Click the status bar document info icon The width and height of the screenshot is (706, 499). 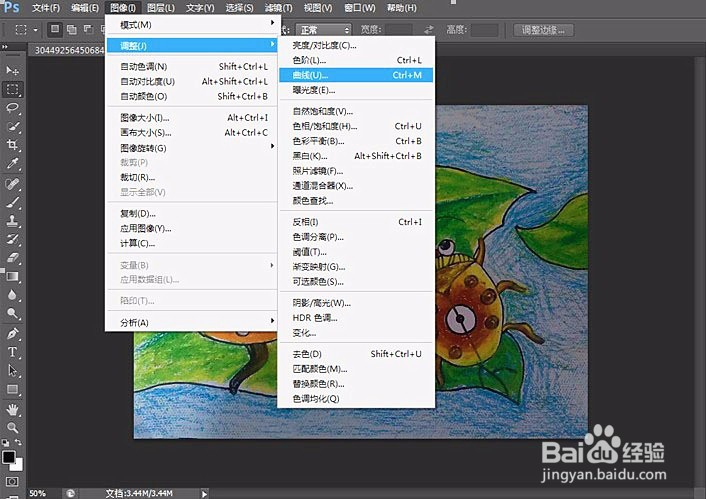pyautogui.click(x=70, y=493)
